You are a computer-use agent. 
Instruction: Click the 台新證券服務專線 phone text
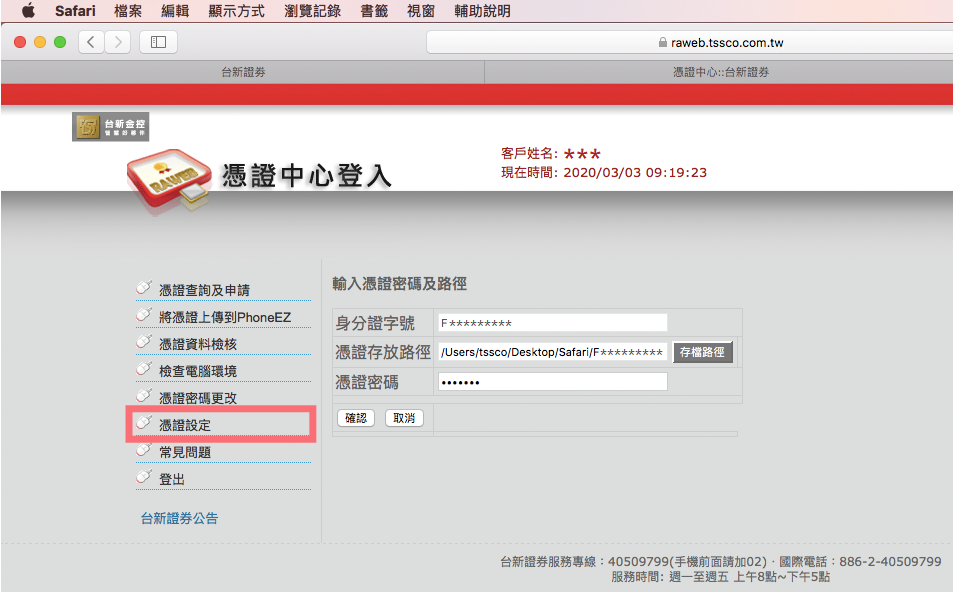pyautogui.click(x=720, y=562)
